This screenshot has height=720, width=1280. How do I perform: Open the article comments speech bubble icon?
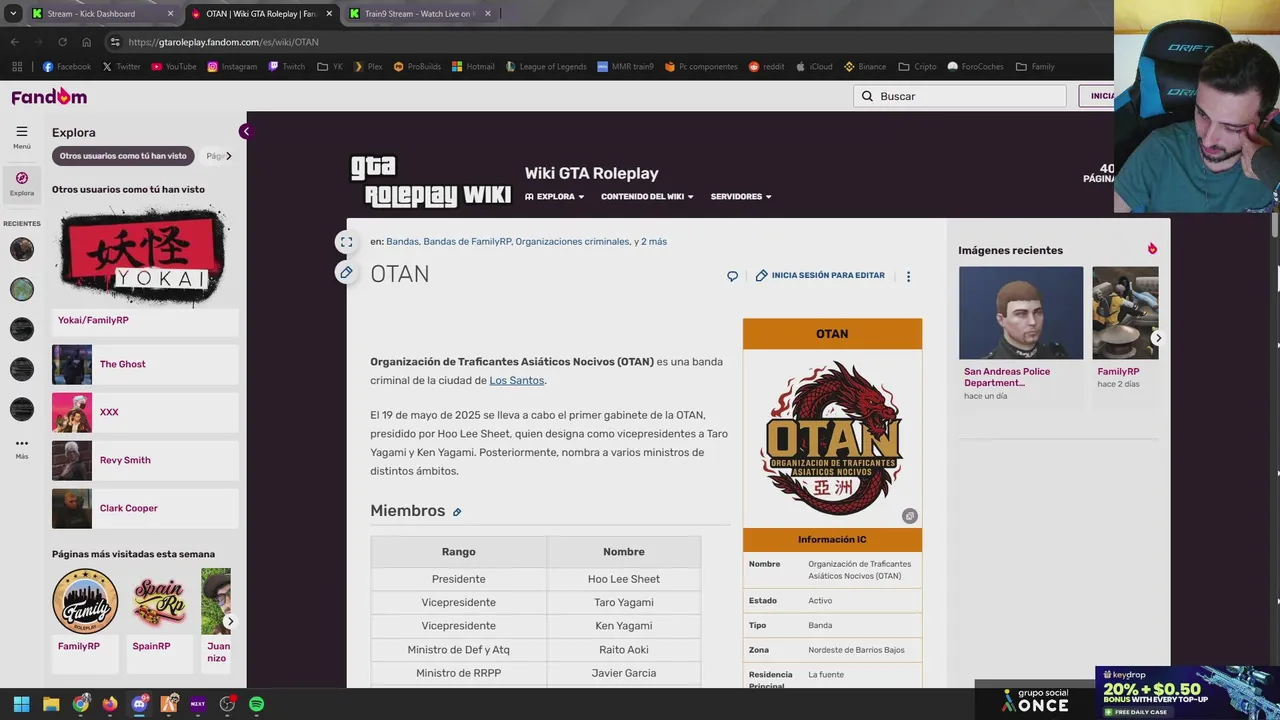[733, 276]
